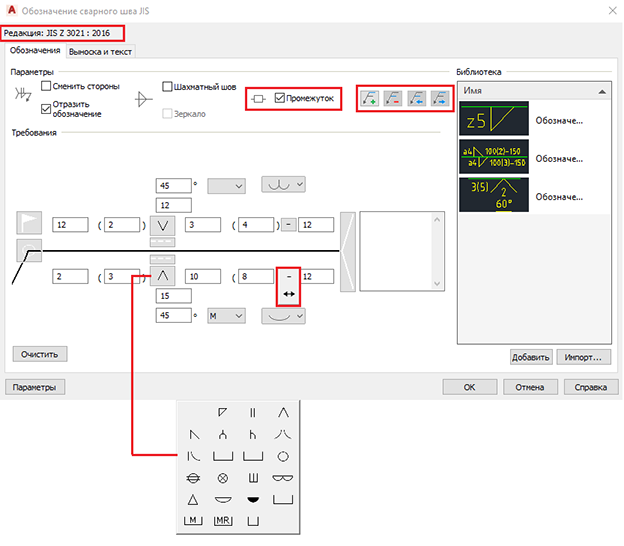Choose the outlined half-moon symbol in palette
624x546 pixels.
tap(223, 500)
